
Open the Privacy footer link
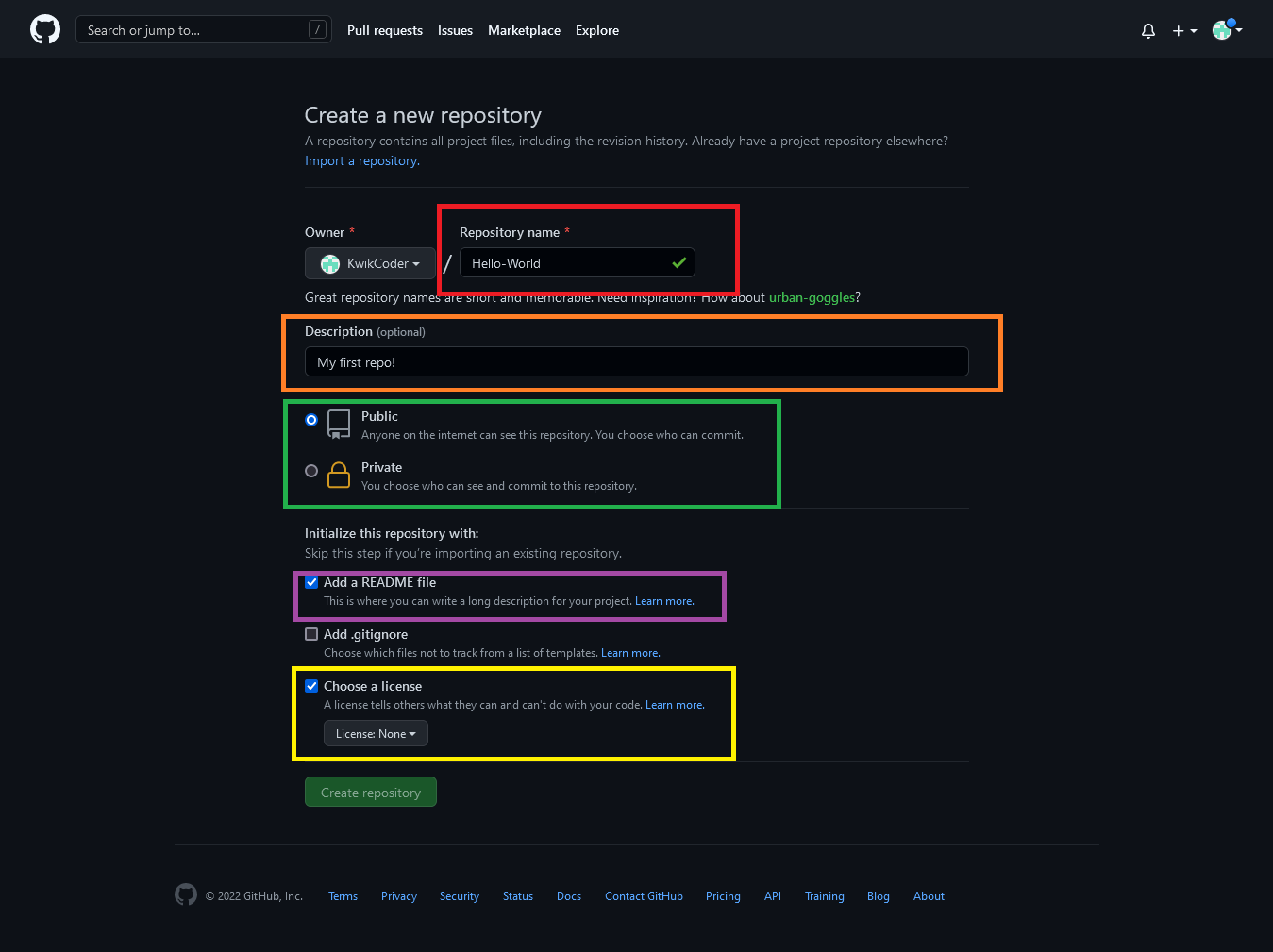click(399, 896)
